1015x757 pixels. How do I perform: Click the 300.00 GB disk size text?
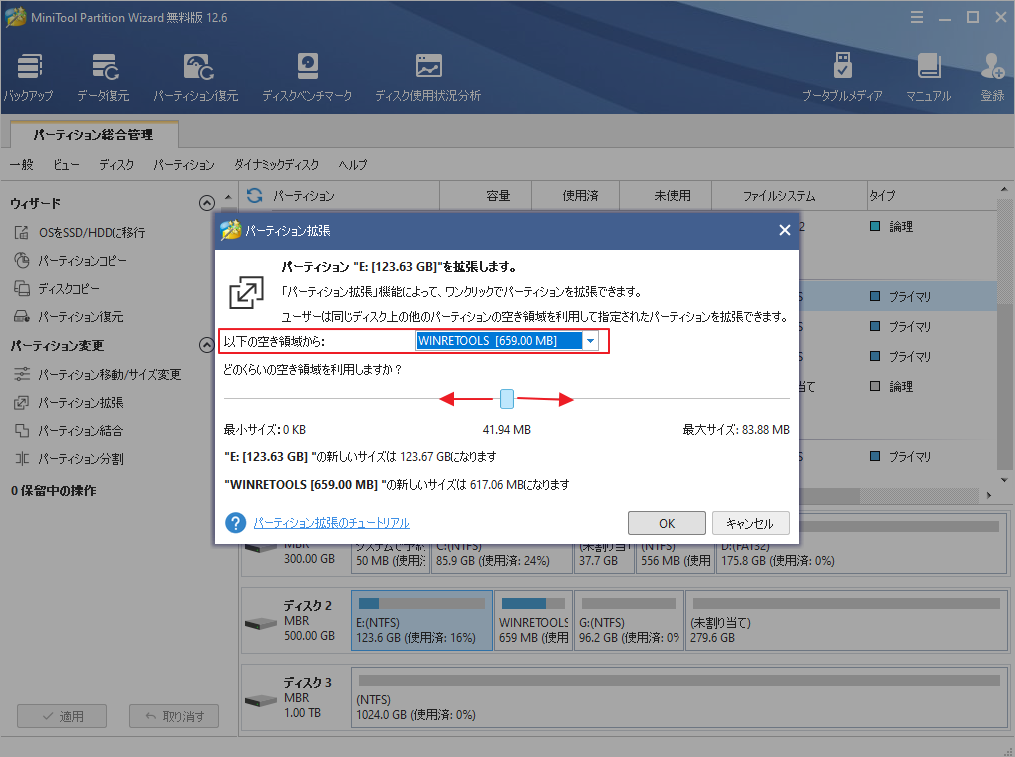[309, 558]
